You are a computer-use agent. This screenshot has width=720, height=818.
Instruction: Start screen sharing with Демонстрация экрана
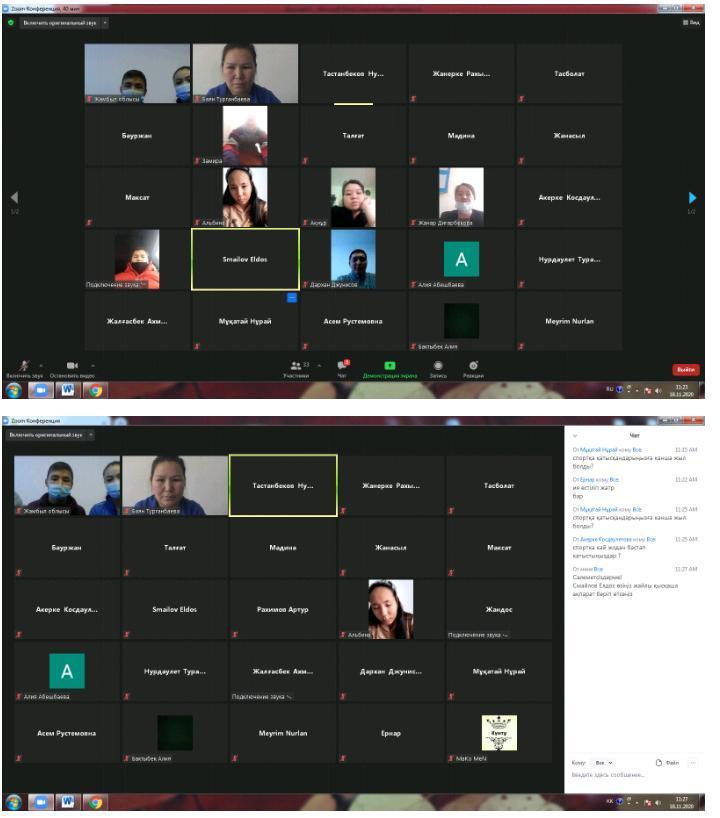coord(389,368)
